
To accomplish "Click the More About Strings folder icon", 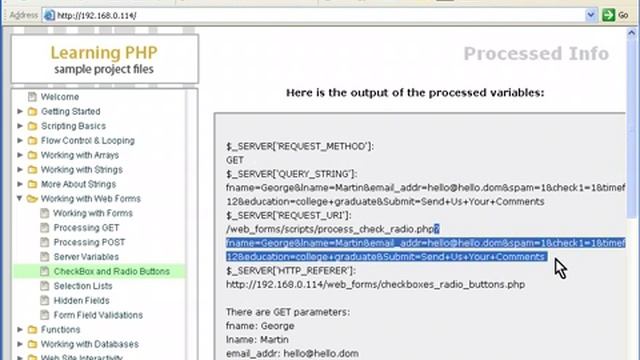I will [x=32, y=184].
